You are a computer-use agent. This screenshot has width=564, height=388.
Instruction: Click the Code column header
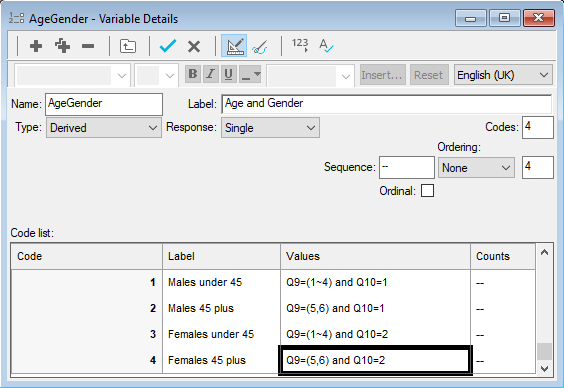click(87, 256)
